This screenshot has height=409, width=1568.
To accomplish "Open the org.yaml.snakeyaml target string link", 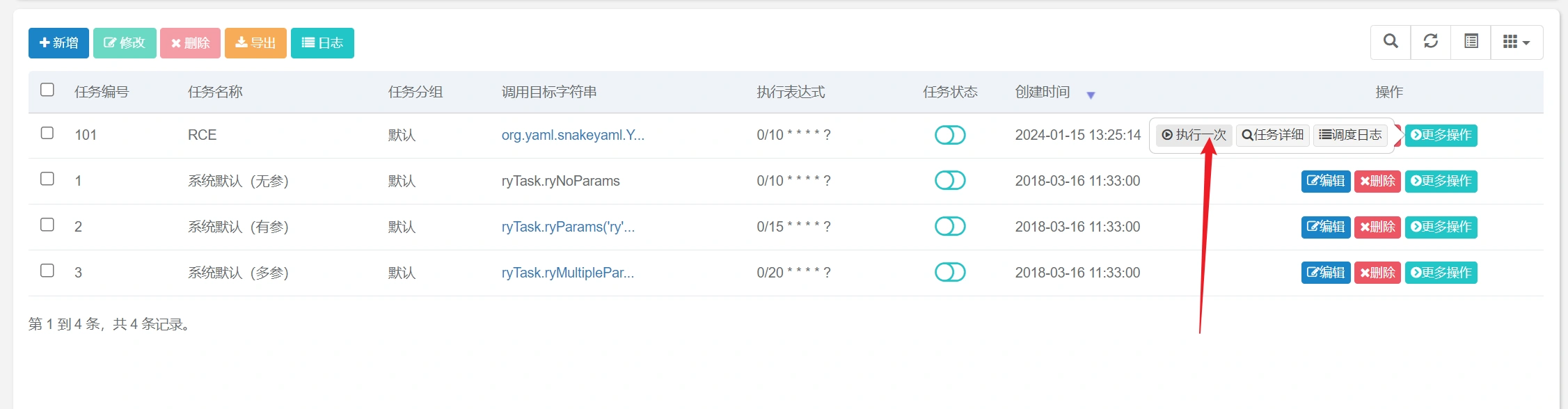I will [x=573, y=135].
